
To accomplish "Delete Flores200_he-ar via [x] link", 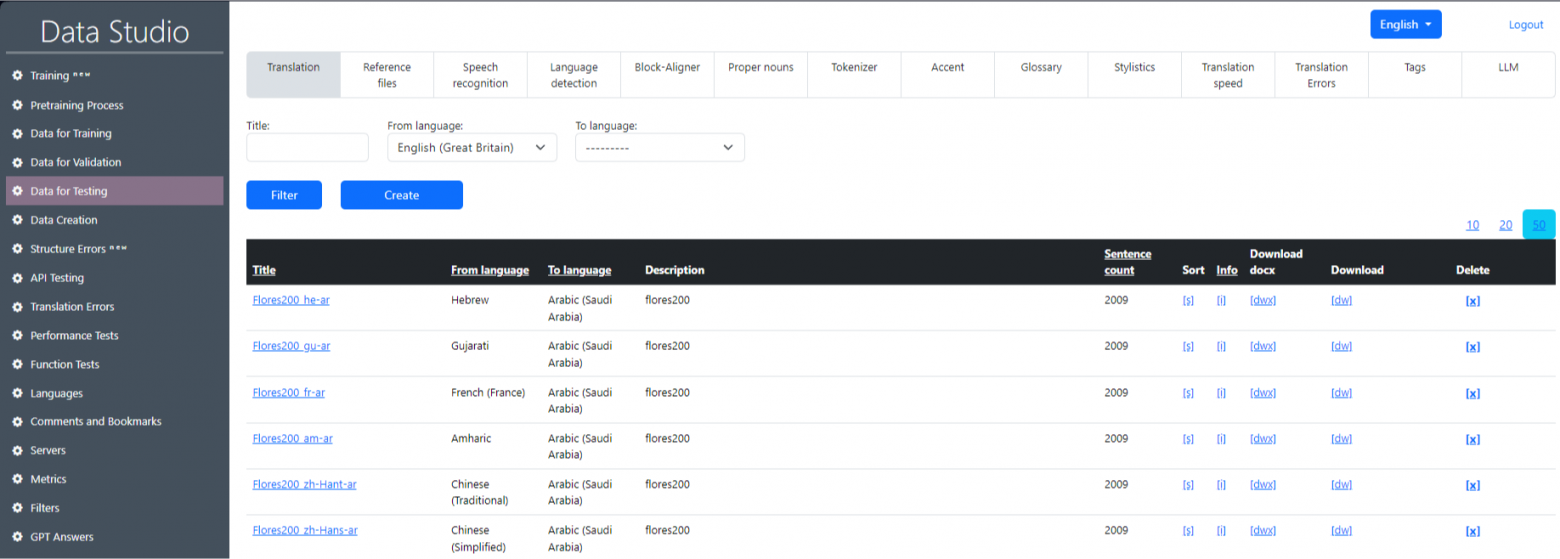I will (x=1472, y=301).
